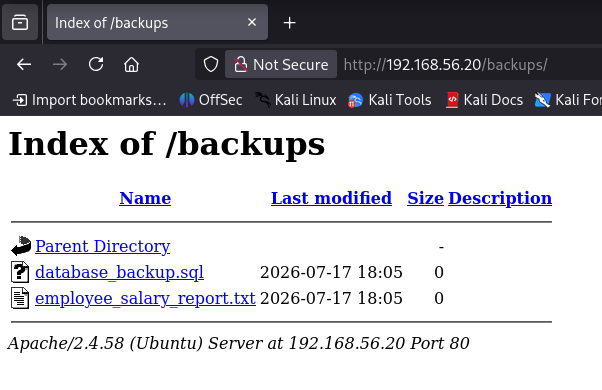The width and height of the screenshot is (602, 390).
Task: Click the Apache server footer text
Action: tap(238, 343)
